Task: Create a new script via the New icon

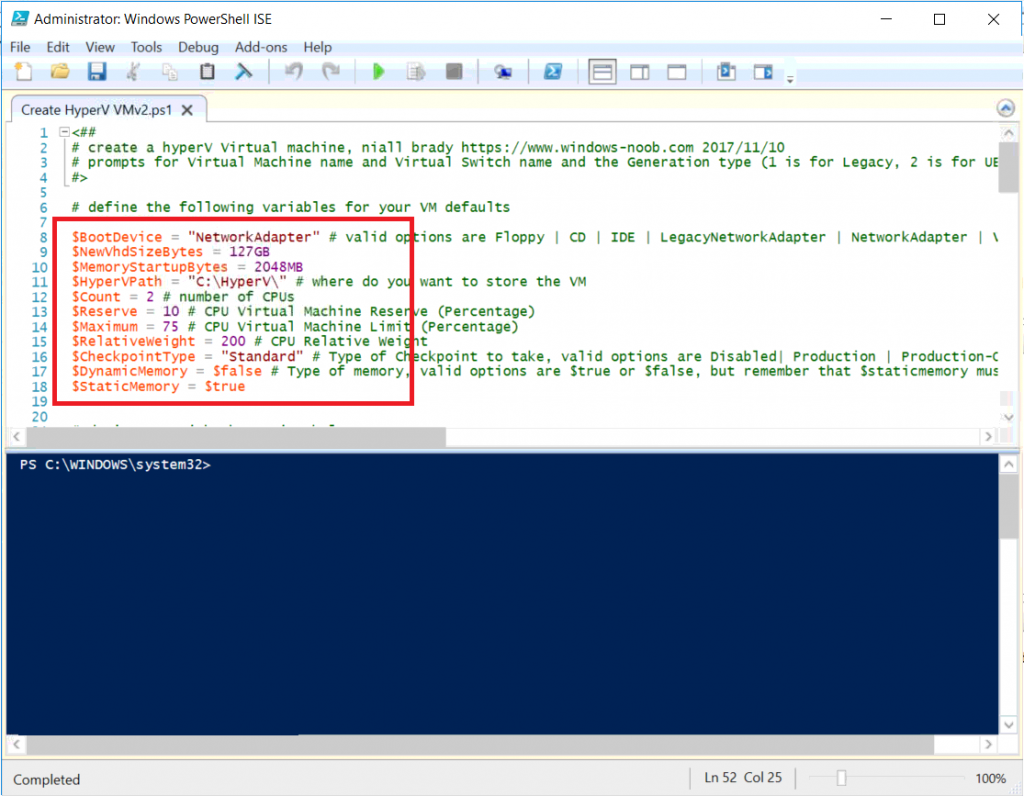Action: tap(22, 71)
